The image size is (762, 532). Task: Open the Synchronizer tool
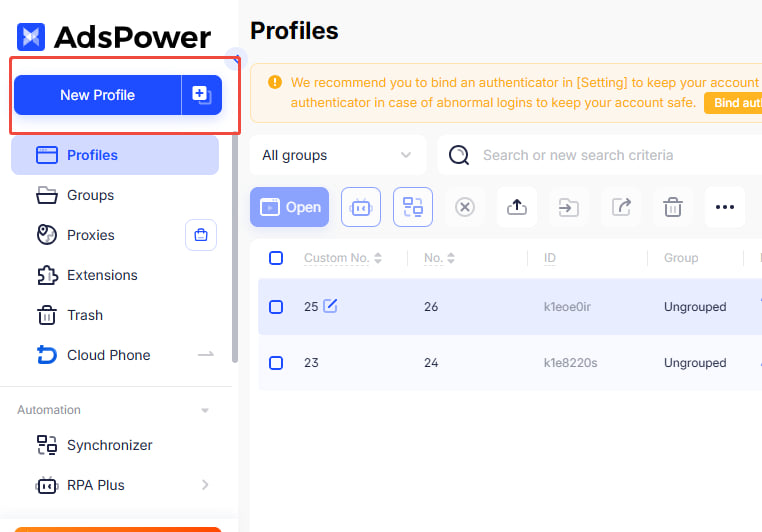(x=109, y=445)
